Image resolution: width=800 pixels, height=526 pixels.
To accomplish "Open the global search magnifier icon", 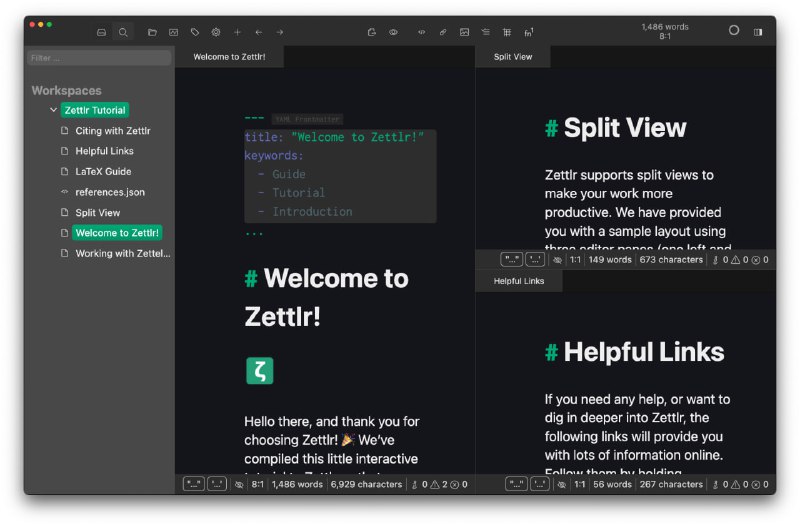I will (x=123, y=32).
